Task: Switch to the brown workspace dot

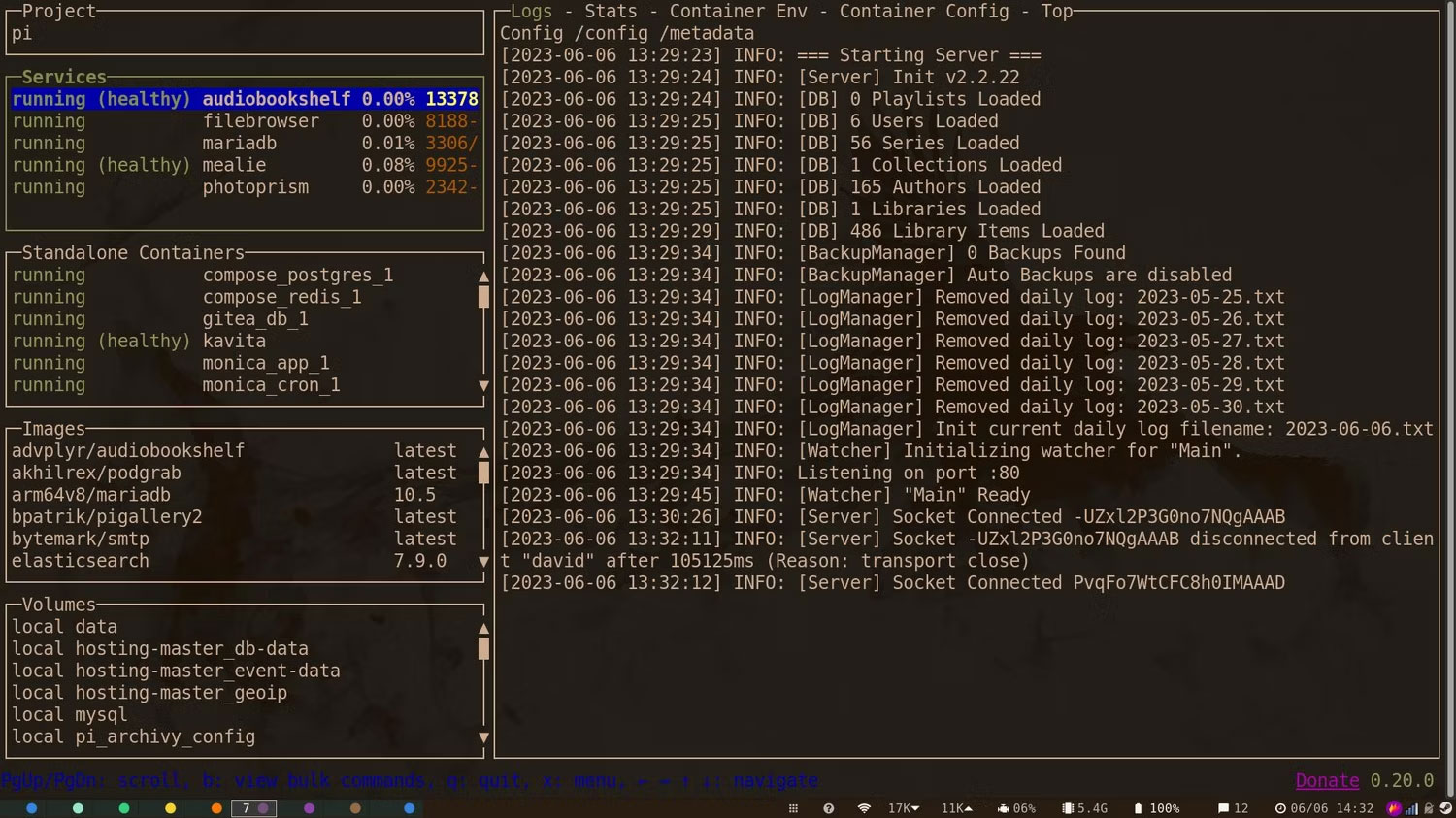Action: [x=355, y=808]
